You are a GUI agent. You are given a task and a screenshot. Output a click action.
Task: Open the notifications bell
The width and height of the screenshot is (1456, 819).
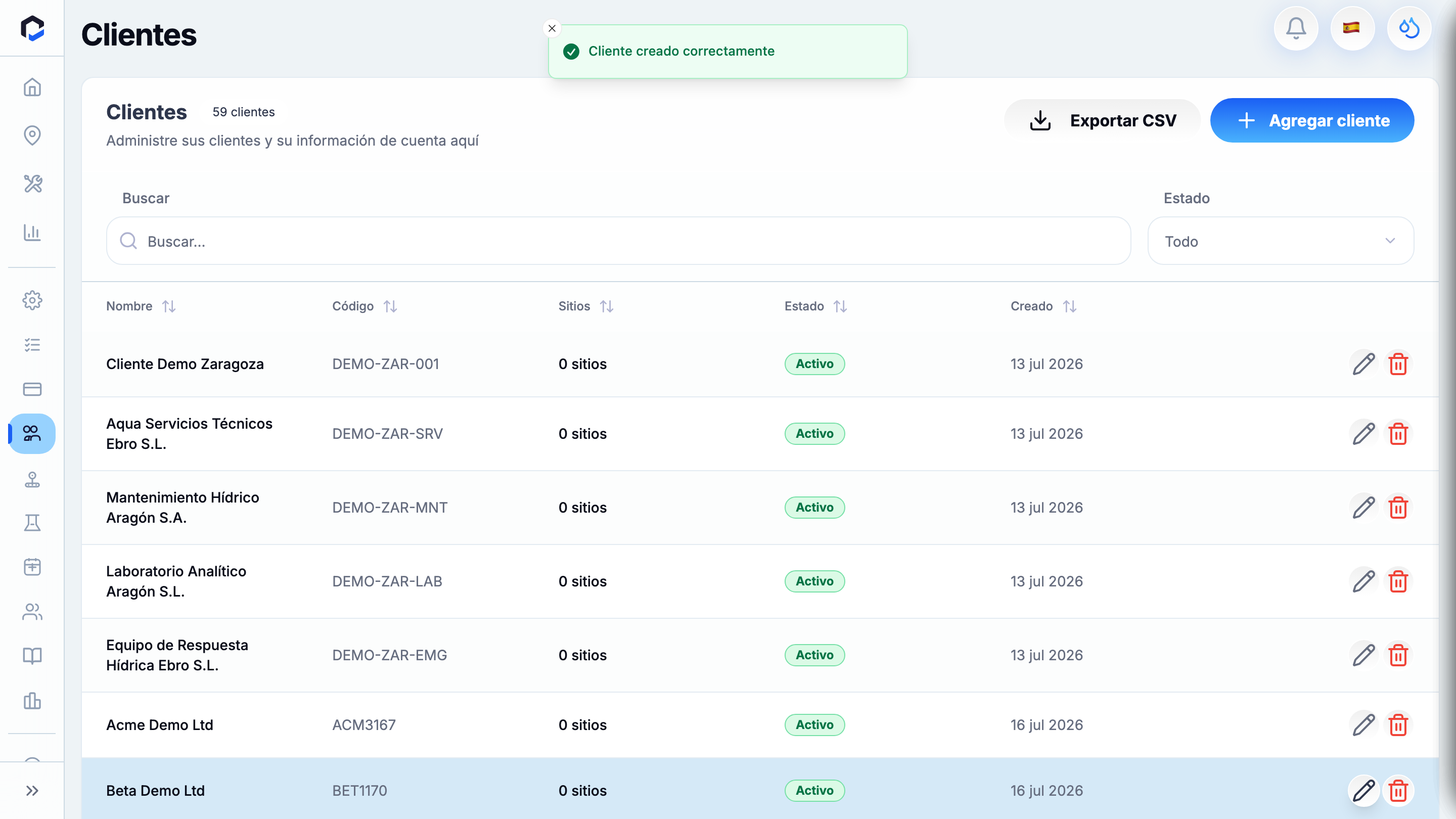coord(1295,28)
